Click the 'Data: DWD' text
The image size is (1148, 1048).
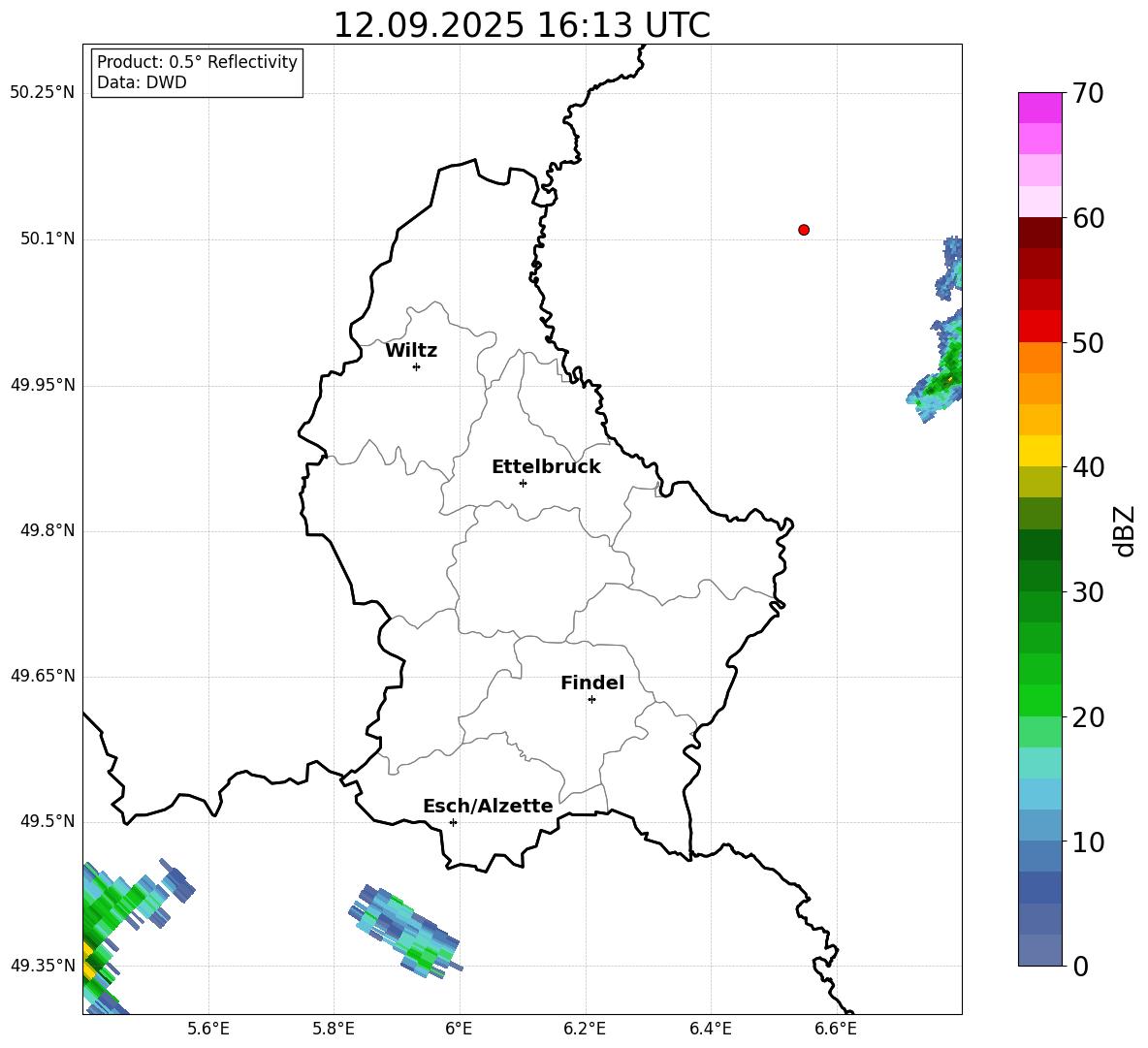click(x=142, y=82)
